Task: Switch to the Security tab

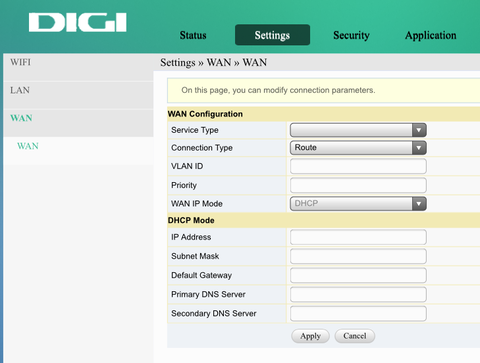Action: [351, 35]
